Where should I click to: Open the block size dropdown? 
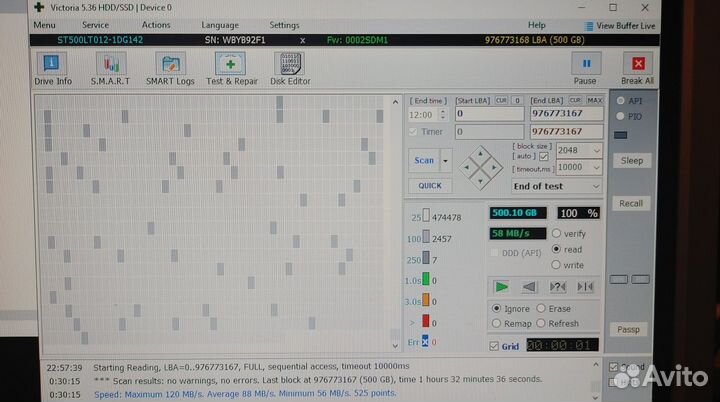(597, 150)
